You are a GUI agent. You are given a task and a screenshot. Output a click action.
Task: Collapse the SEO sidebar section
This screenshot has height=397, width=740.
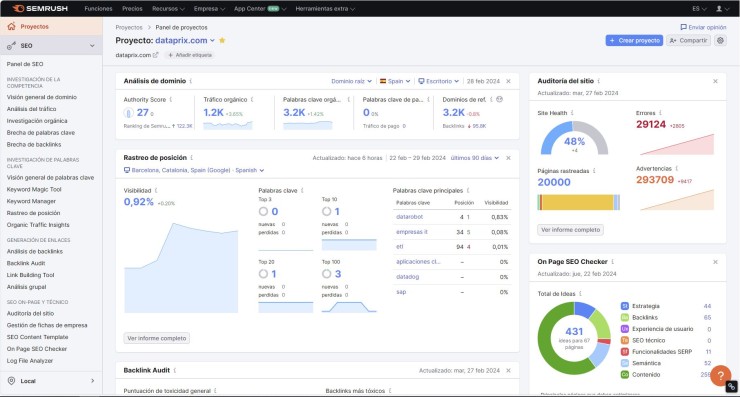click(92, 46)
